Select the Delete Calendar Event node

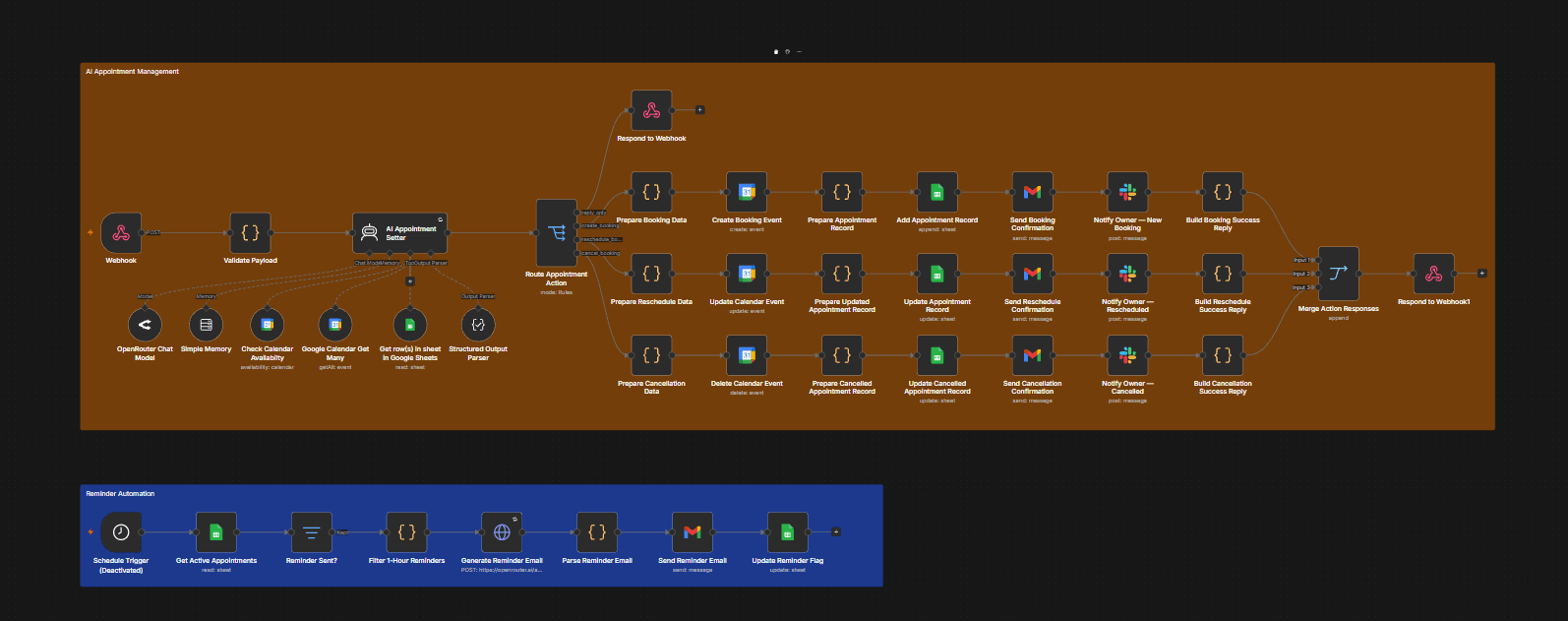coord(747,356)
